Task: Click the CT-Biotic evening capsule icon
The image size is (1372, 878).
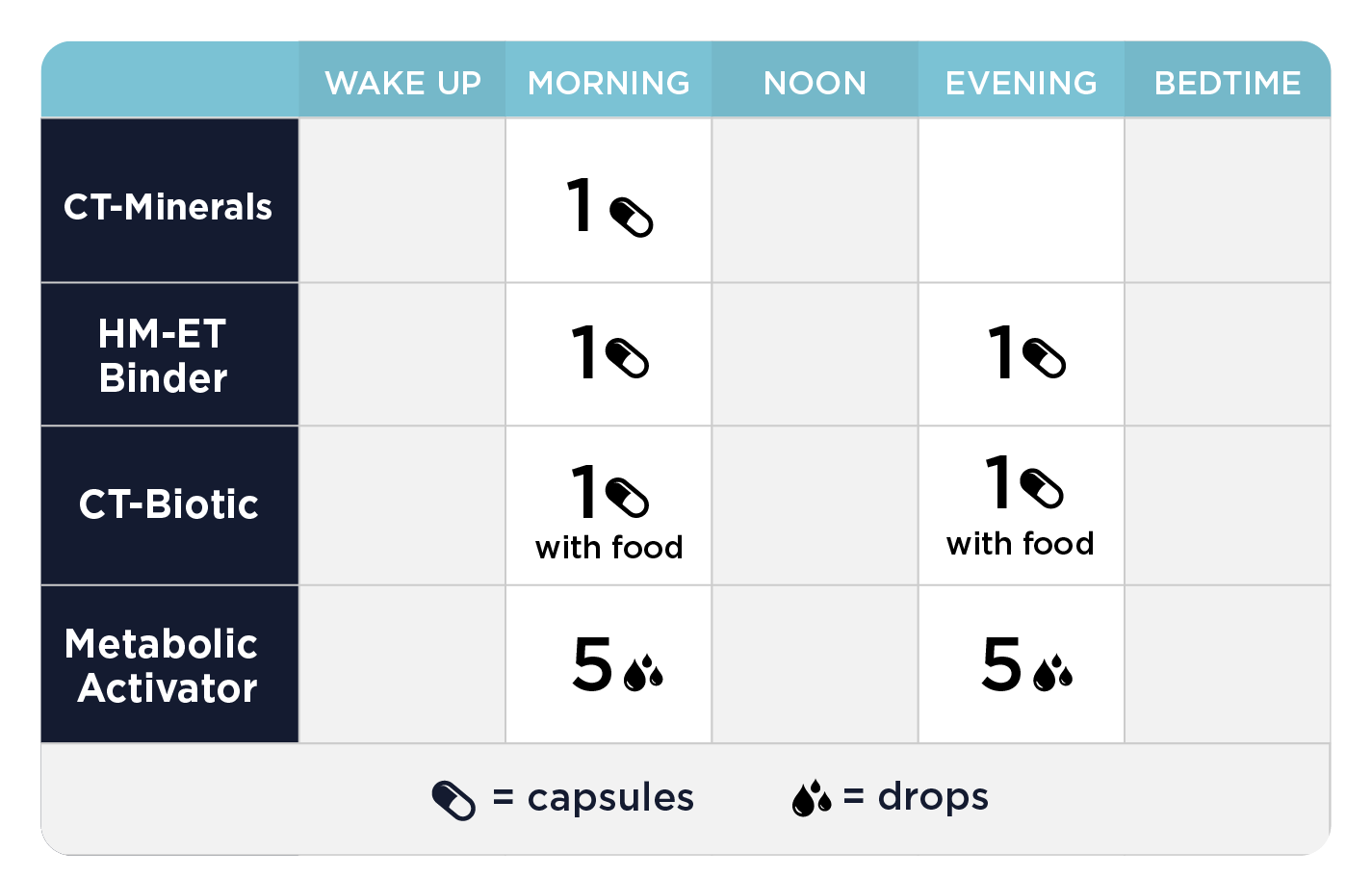Action: 1042,488
